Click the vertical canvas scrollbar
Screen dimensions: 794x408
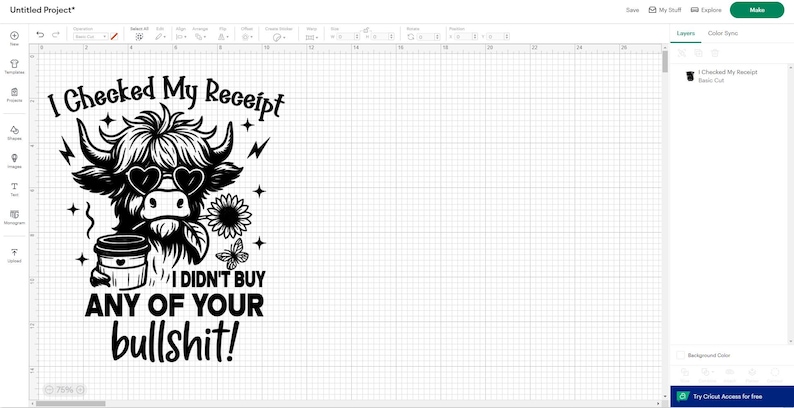pos(665,61)
